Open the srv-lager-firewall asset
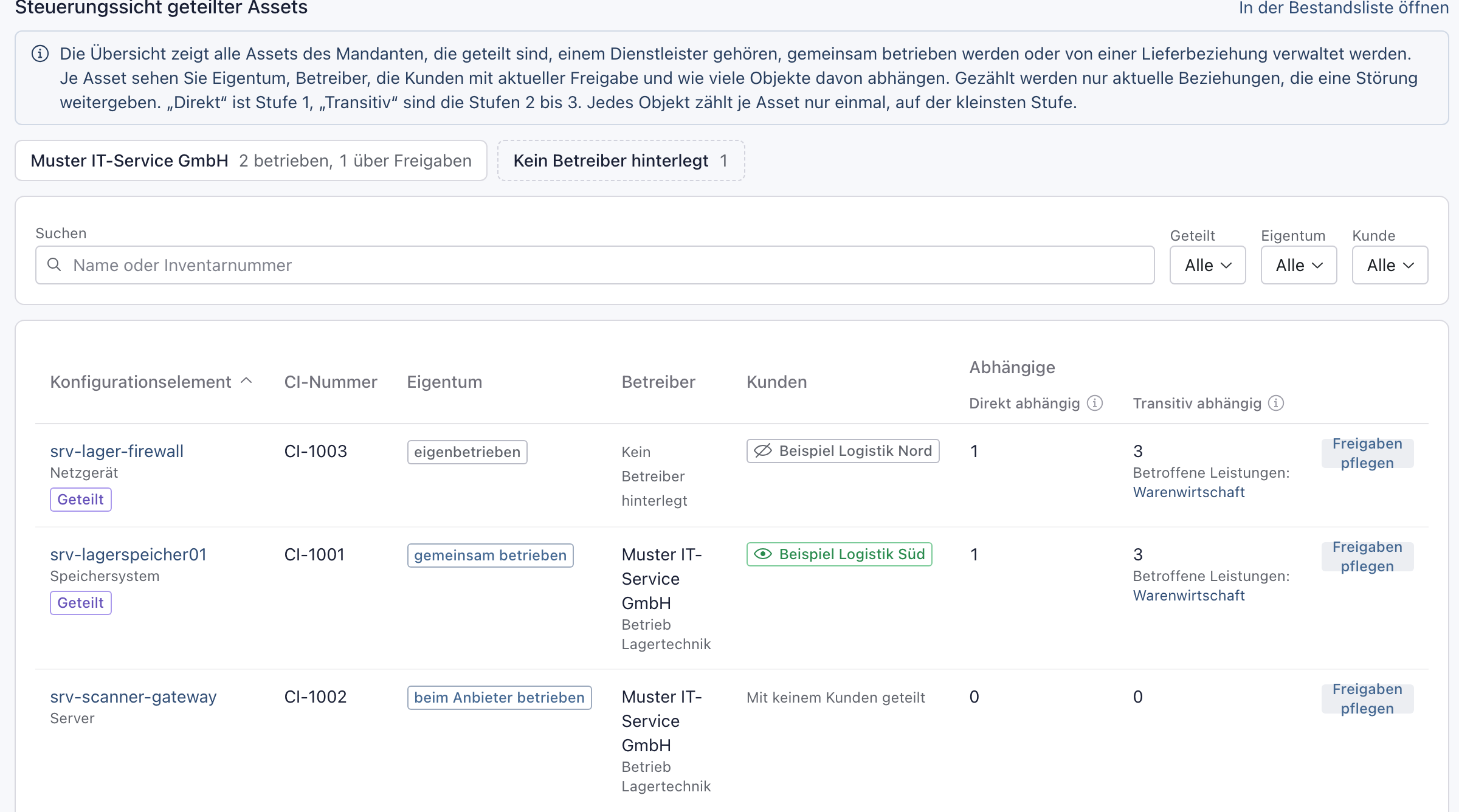1459x812 pixels. 117,451
